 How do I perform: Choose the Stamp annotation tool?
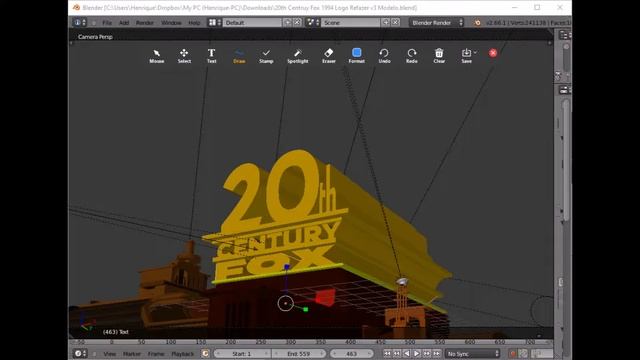point(266,56)
